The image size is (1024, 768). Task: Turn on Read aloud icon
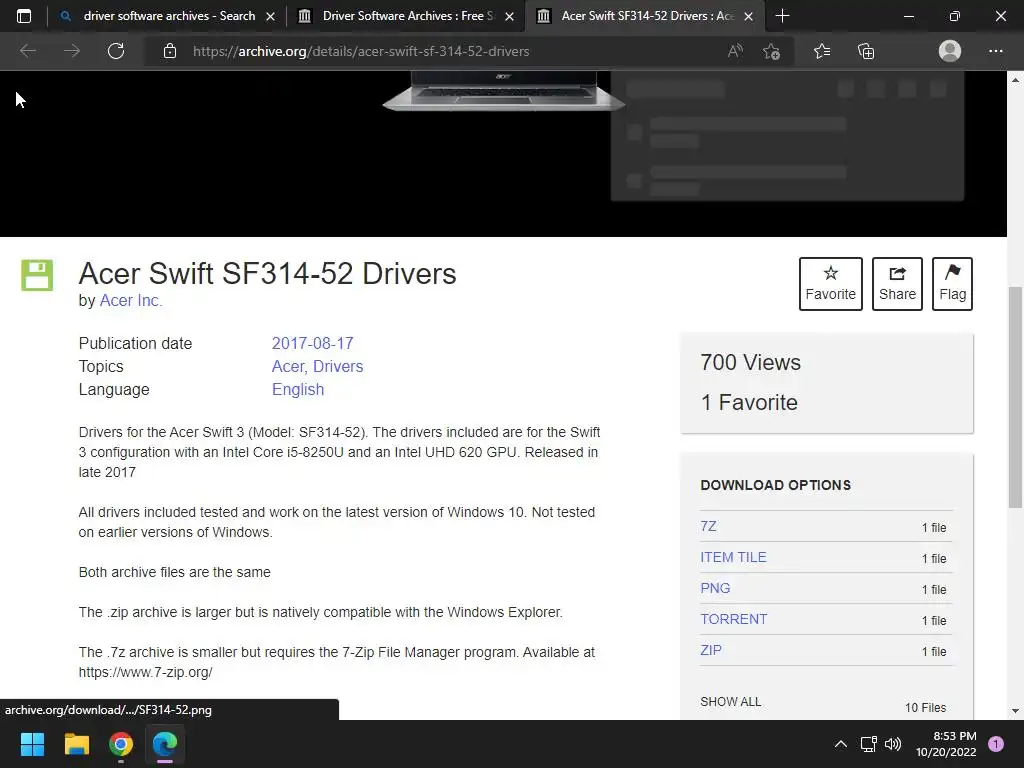[735, 51]
